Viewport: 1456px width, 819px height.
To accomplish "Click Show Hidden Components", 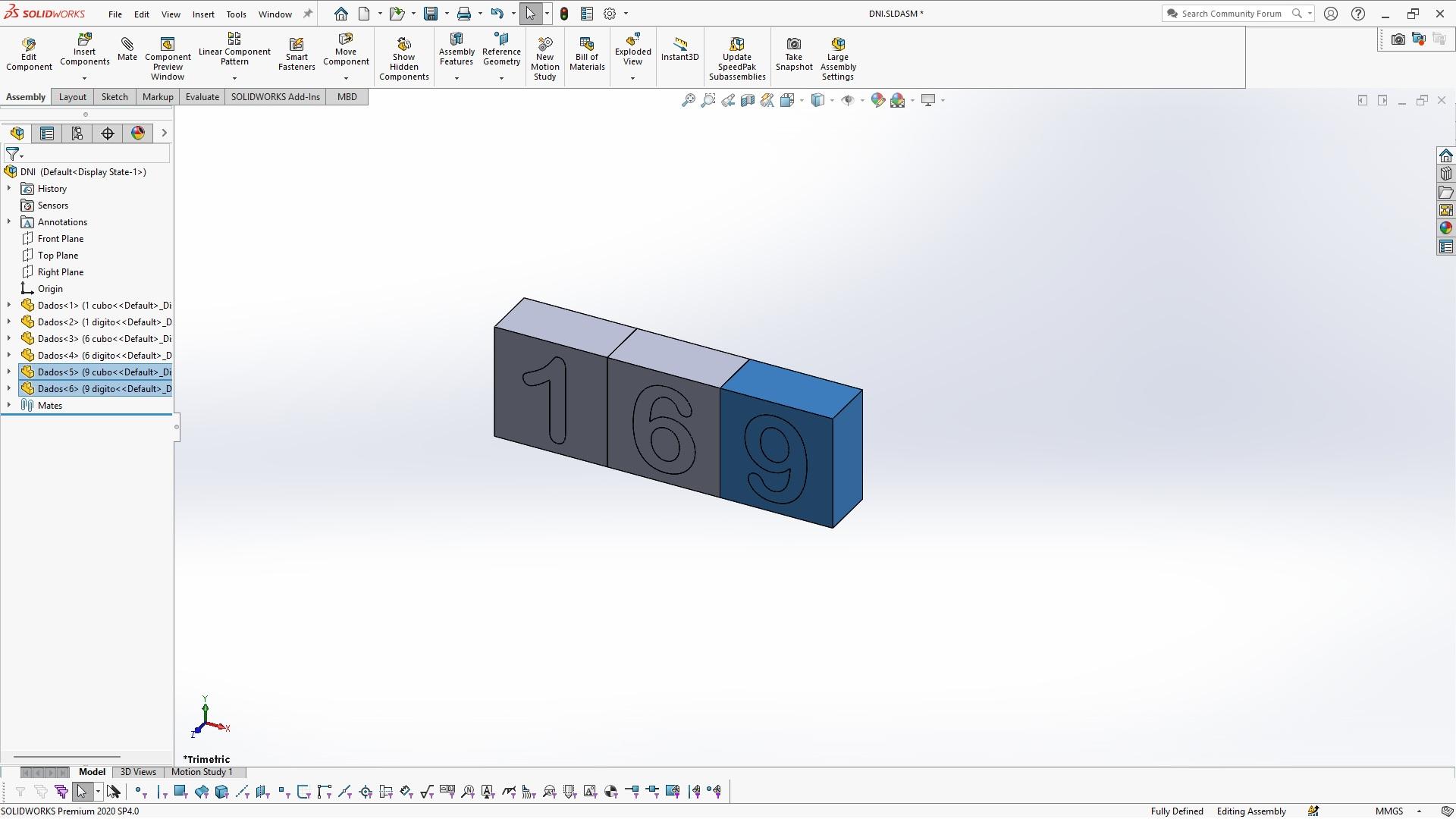I will click(404, 58).
